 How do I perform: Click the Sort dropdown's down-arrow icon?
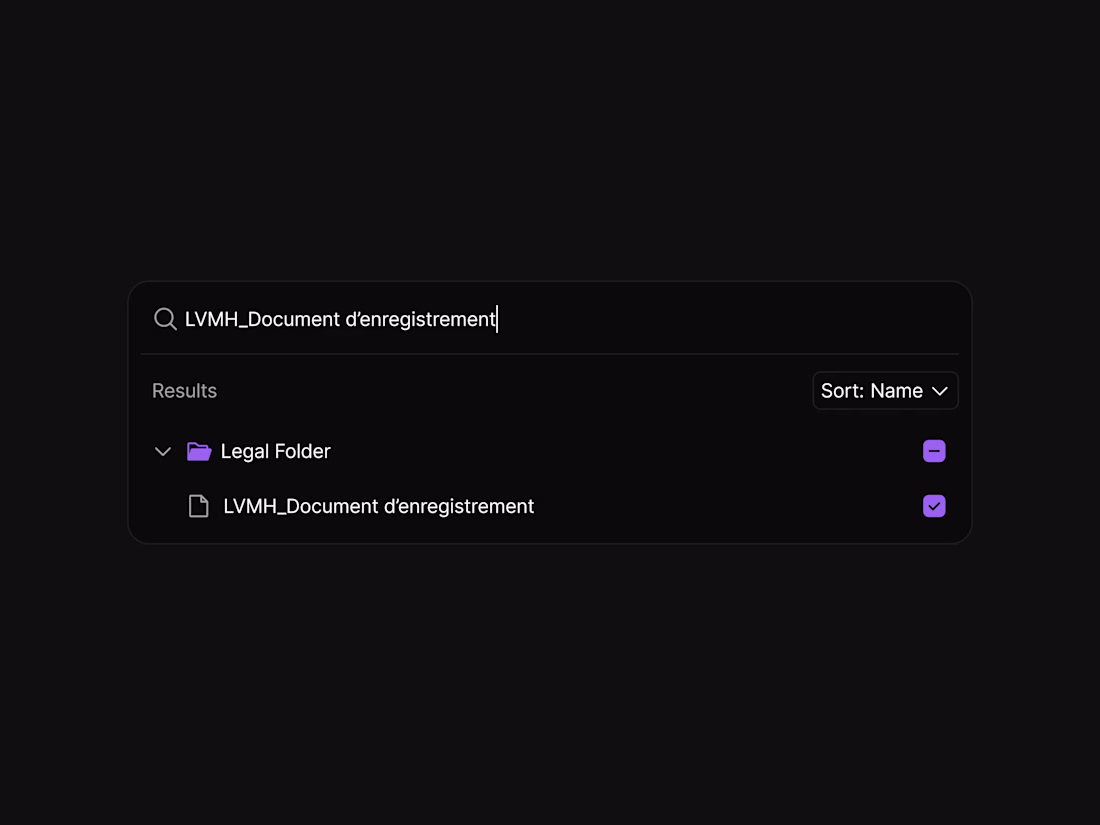pos(939,391)
